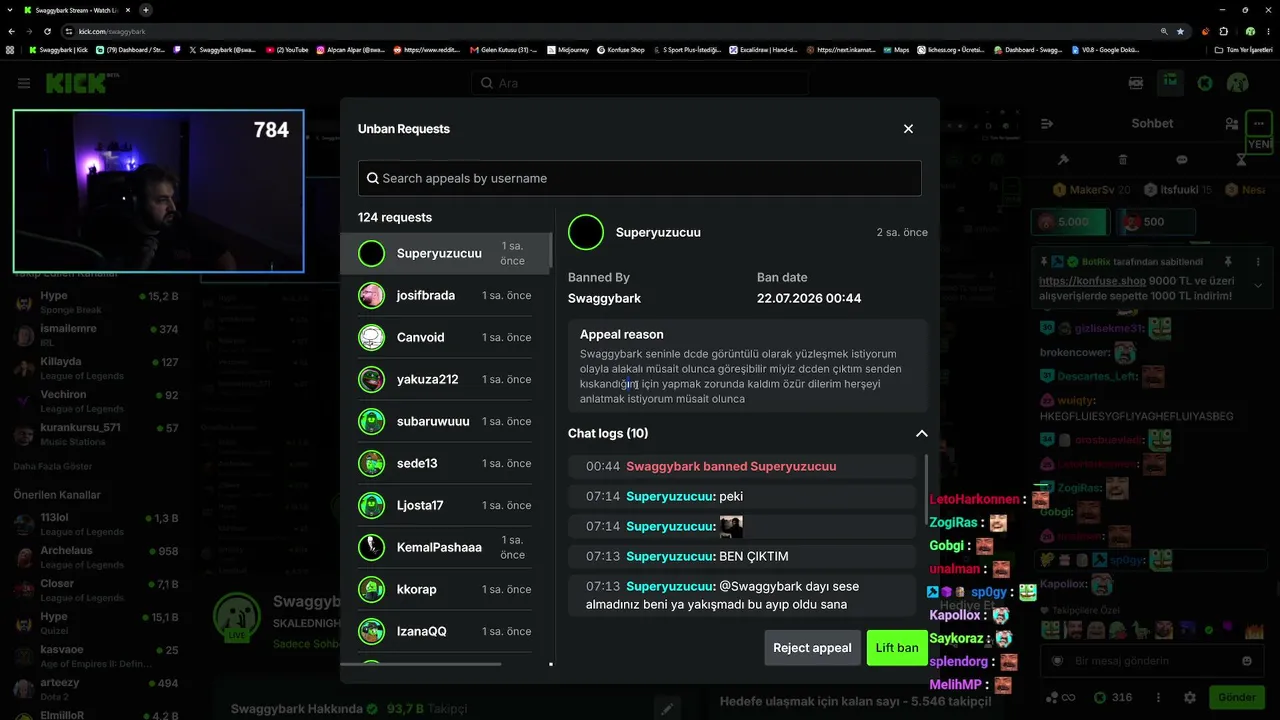
Task: Open chat users list icon
Action: coord(1232,123)
